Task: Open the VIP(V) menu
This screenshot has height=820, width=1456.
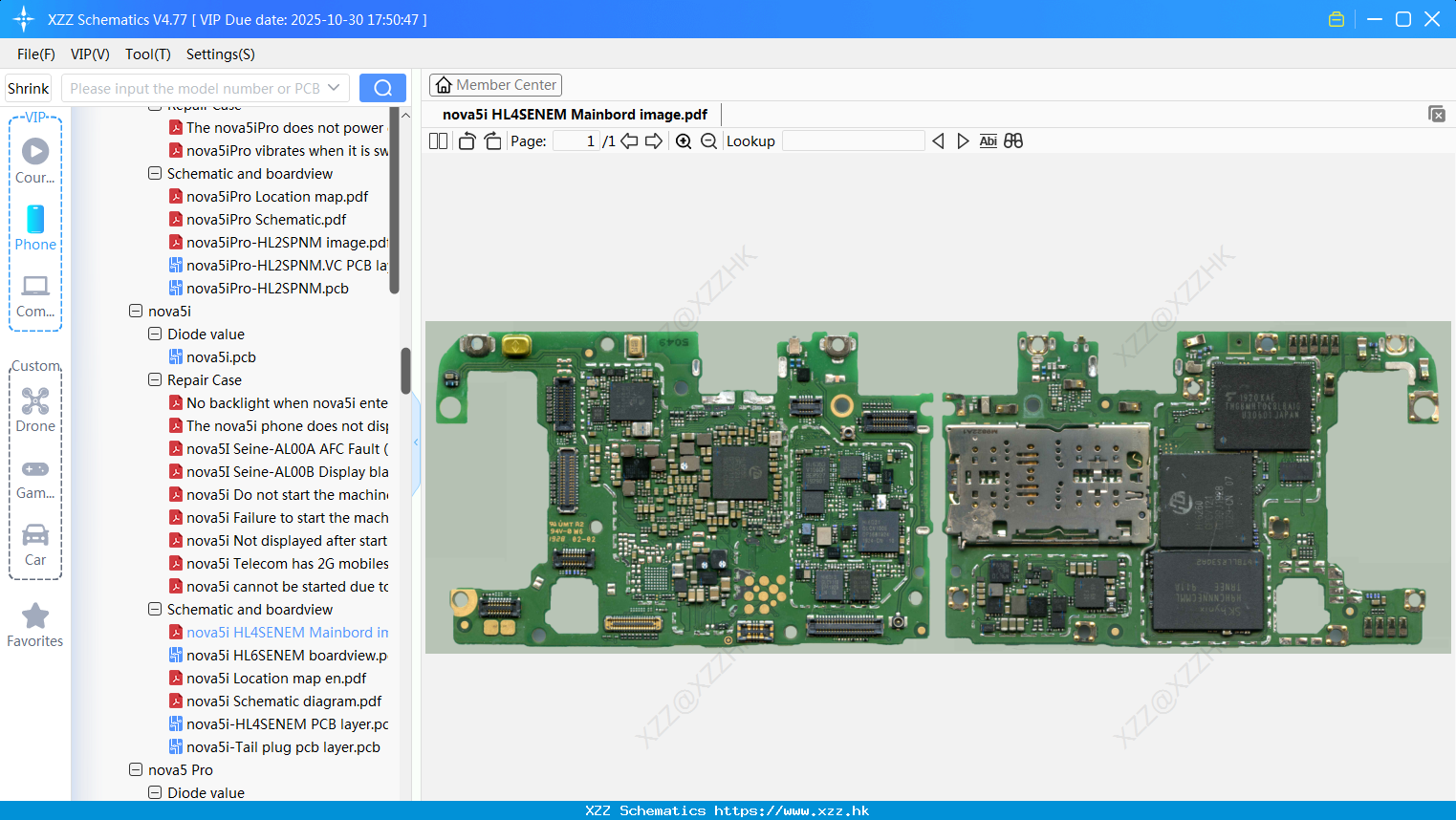Action: pyautogui.click(x=90, y=54)
